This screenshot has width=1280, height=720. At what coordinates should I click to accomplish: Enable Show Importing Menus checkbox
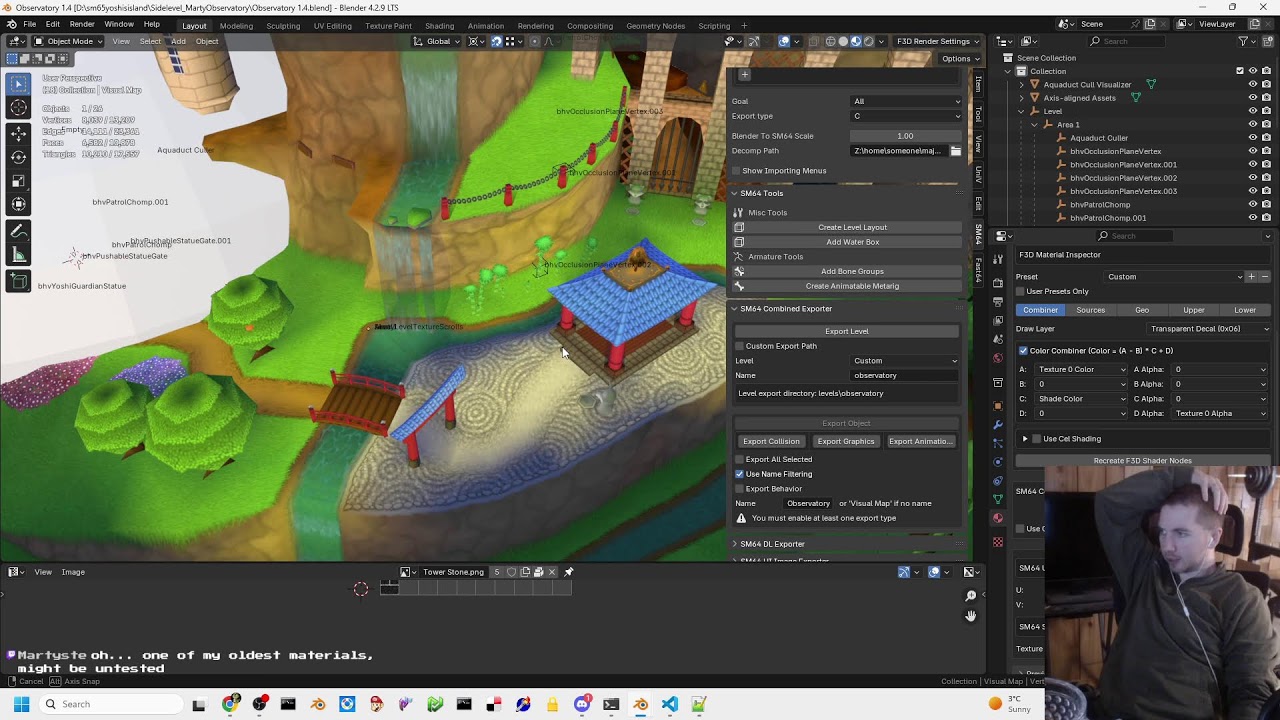pos(736,171)
